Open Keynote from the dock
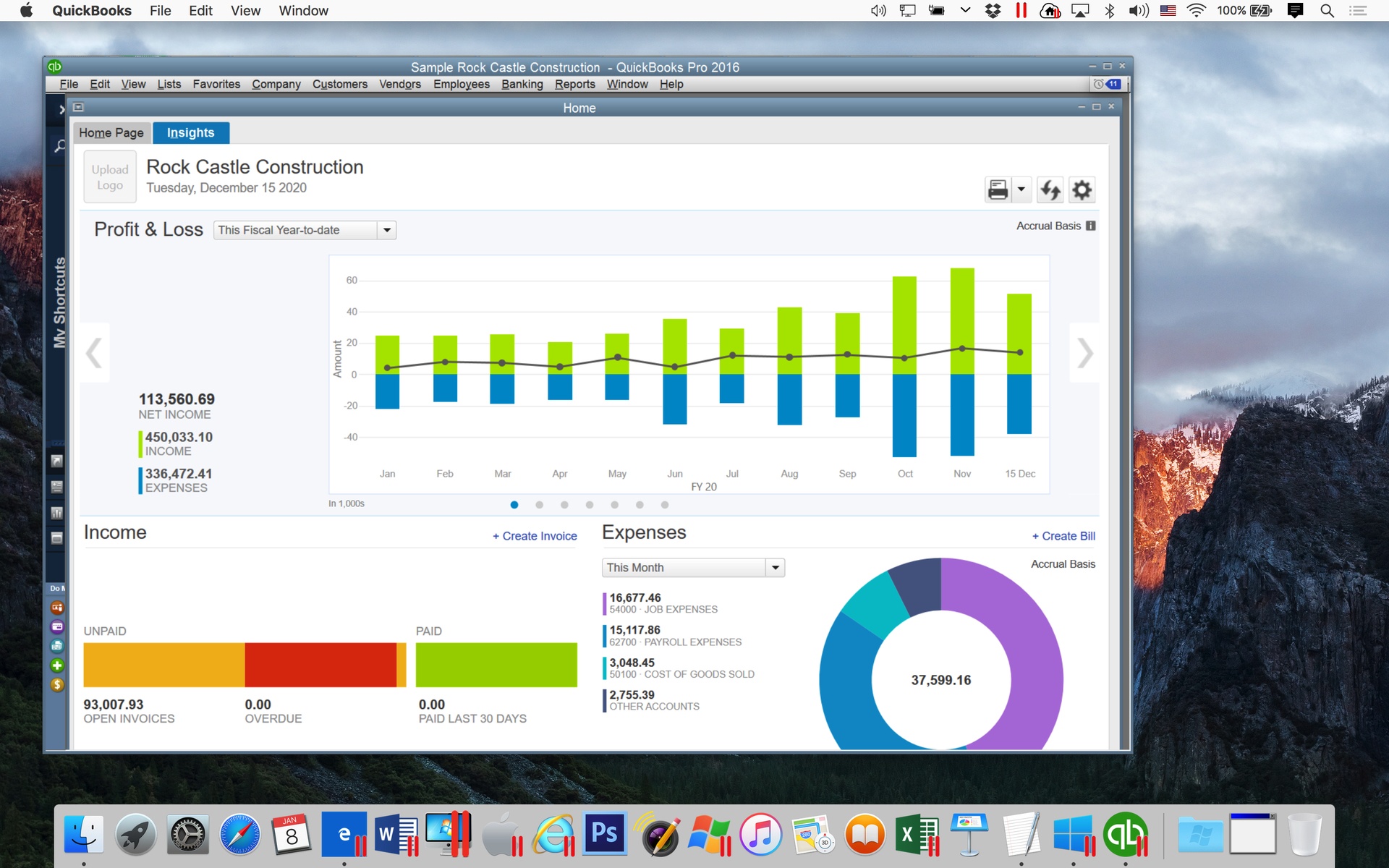 (x=969, y=835)
